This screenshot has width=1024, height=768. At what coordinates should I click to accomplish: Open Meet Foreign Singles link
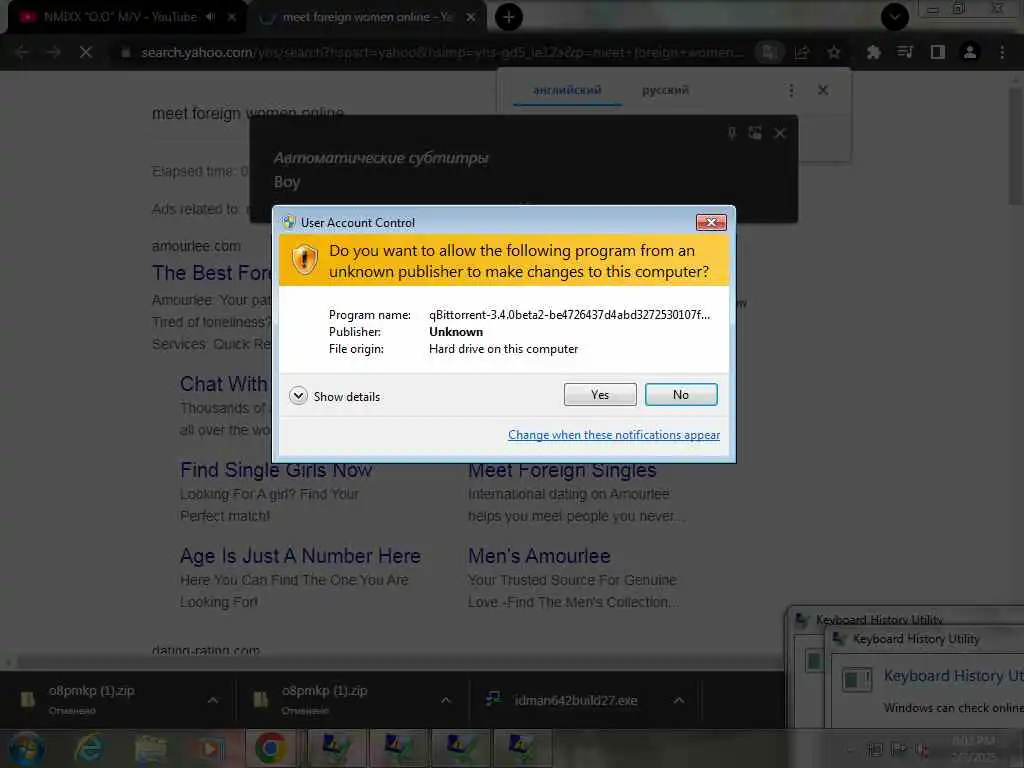pyautogui.click(x=562, y=470)
